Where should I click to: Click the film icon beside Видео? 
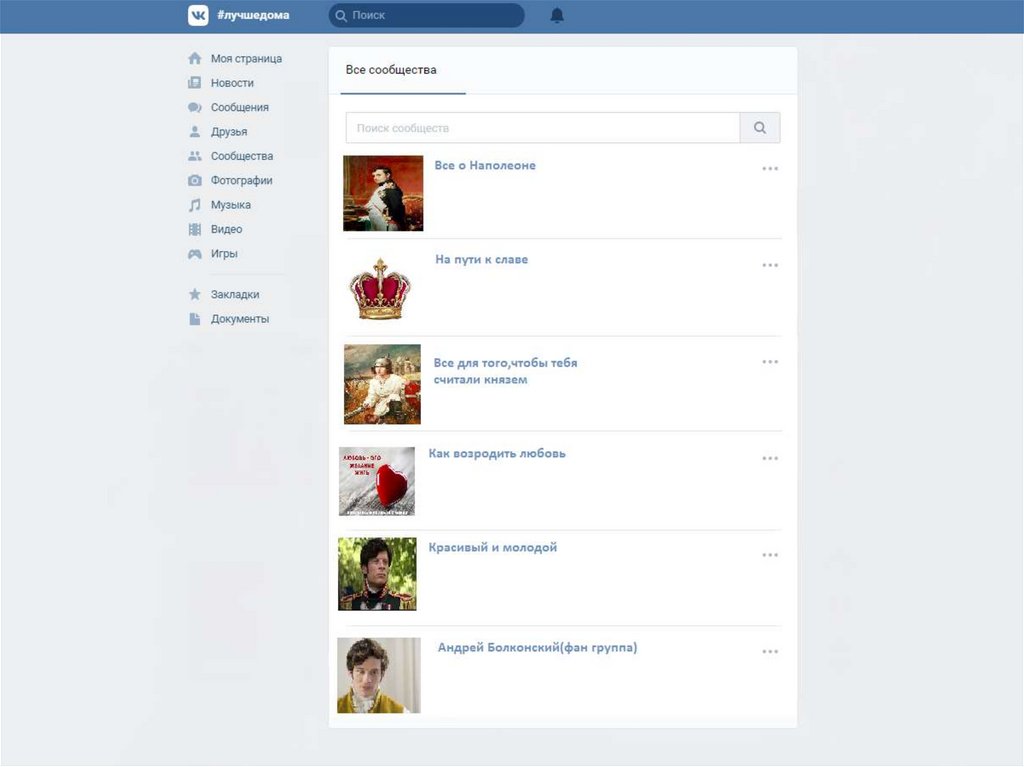pyautogui.click(x=195, y=229)
